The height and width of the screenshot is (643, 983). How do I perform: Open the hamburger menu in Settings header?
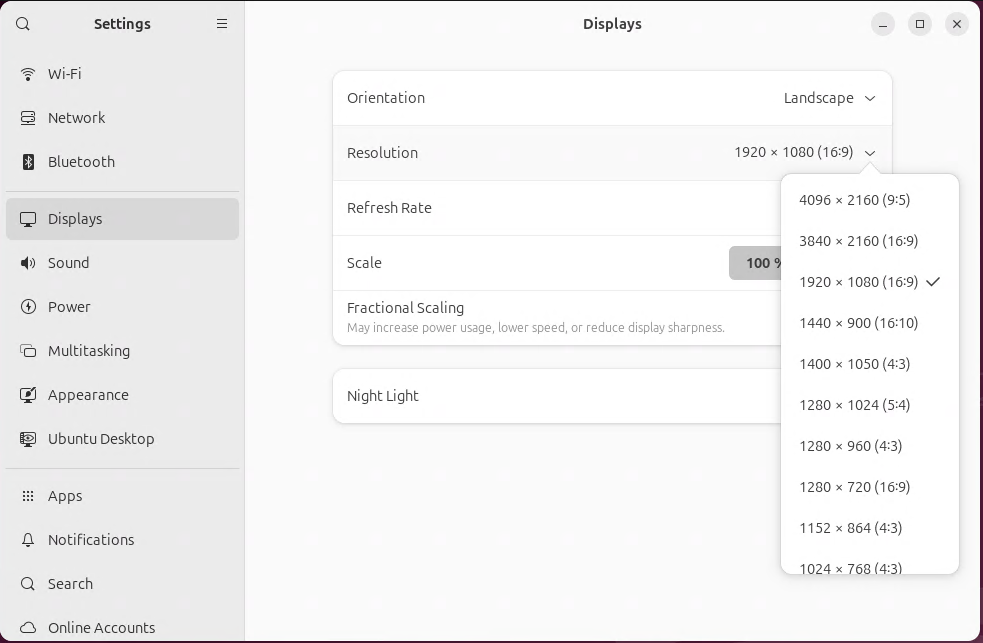click(x=222, y=24)
